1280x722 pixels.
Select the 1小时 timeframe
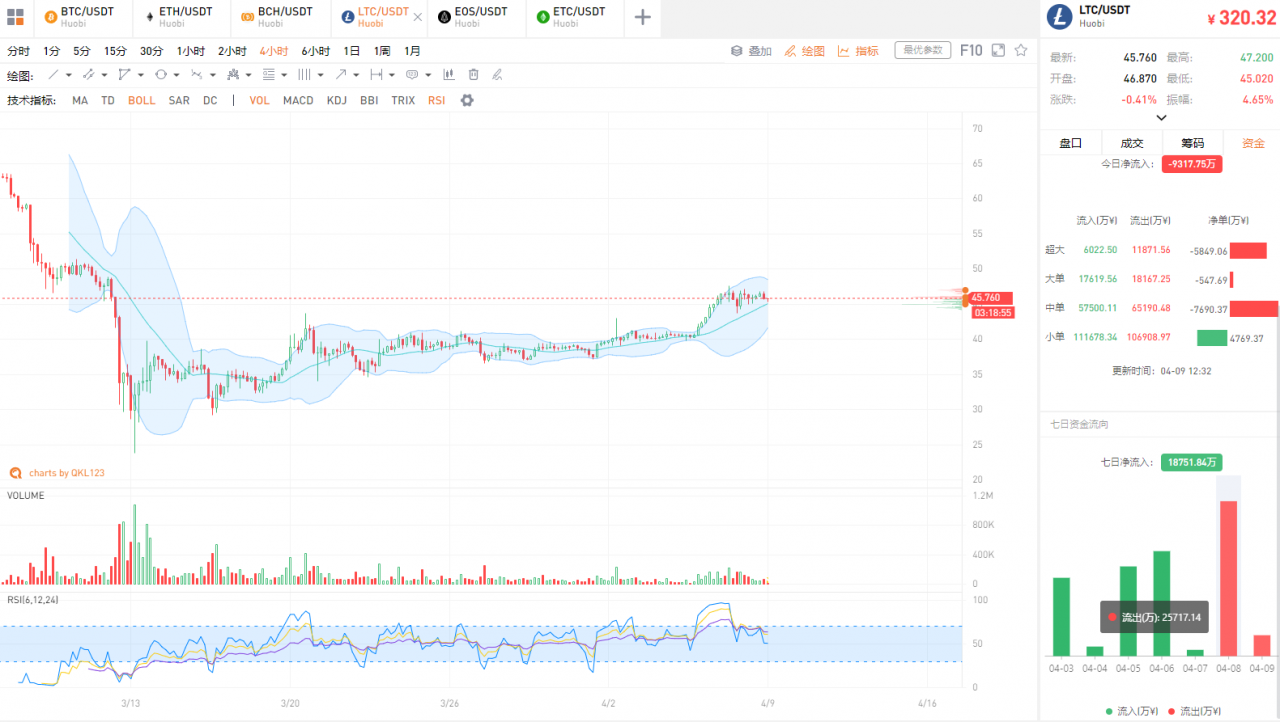(x=191, y=51)
